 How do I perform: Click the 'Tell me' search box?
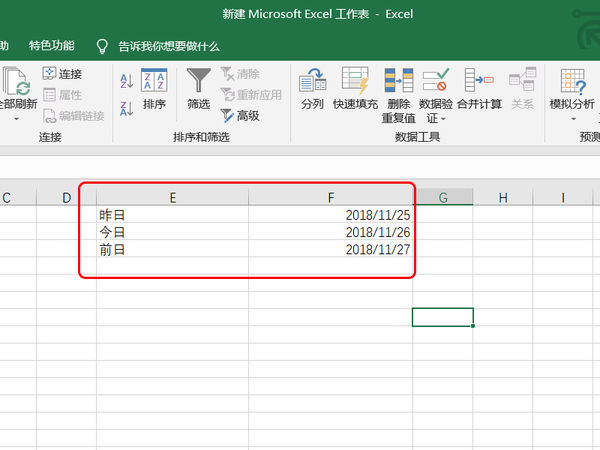point(168,46)
